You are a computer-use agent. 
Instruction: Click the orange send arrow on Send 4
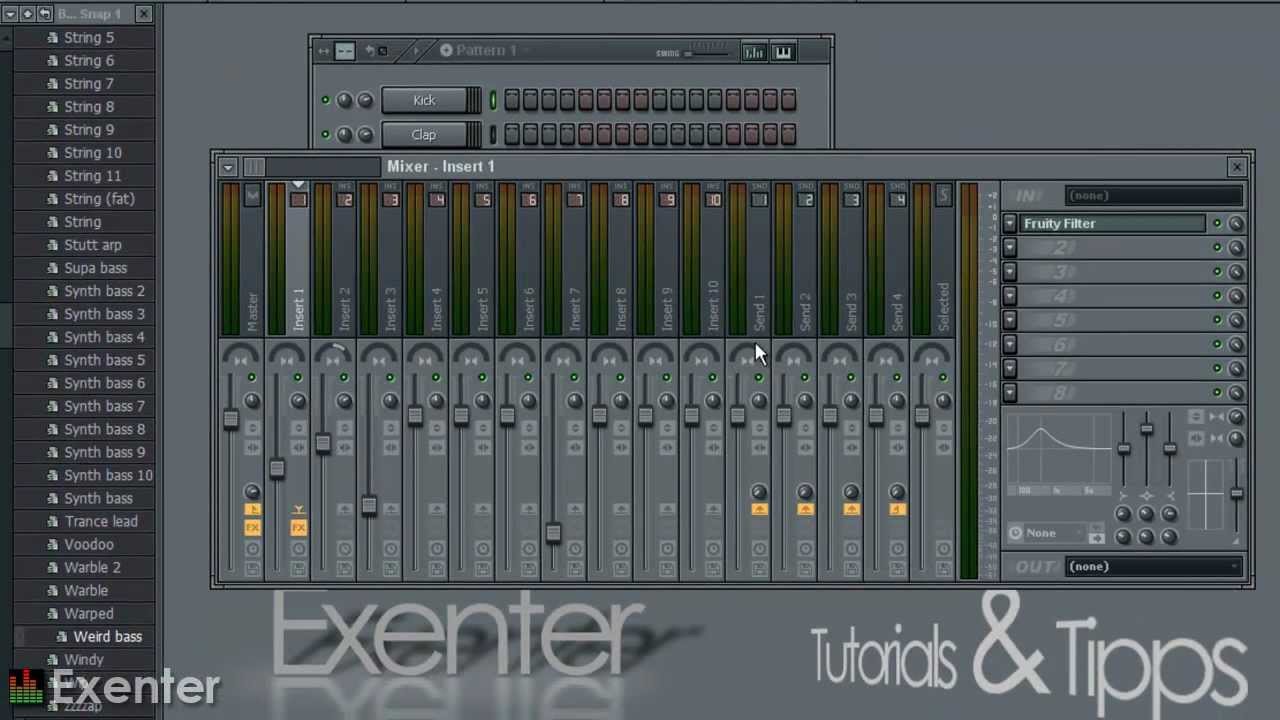click(x=897, y=509)
